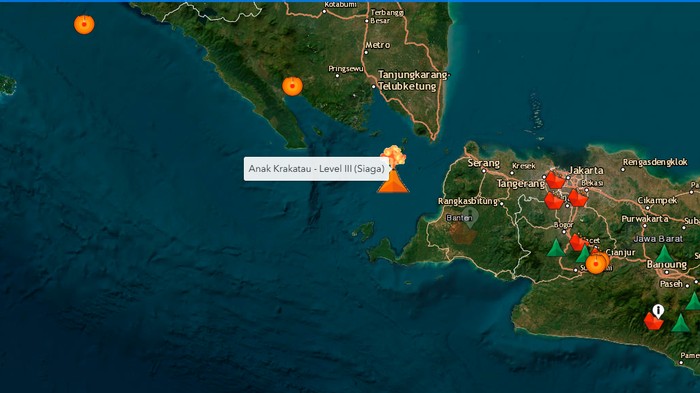
Task: Click the Rangkasbitung town label
Action: click(x=467, y=201)
